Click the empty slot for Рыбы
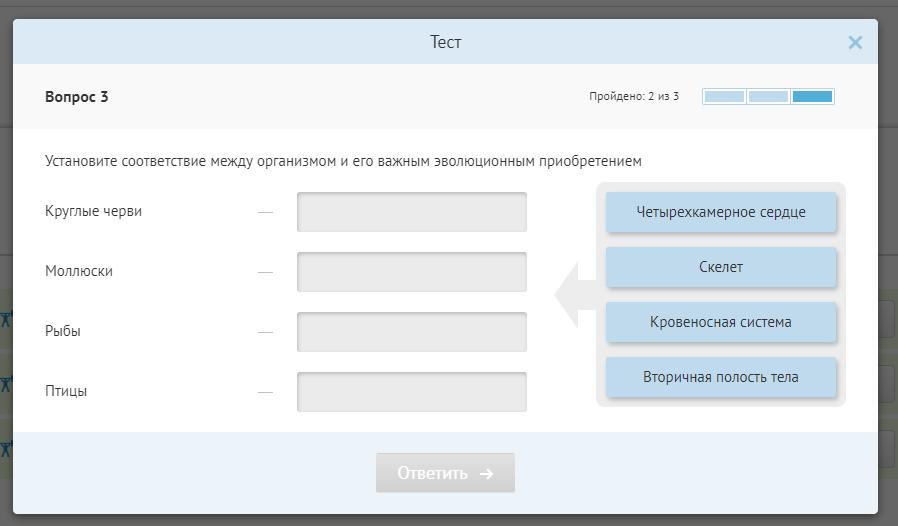The width and height of the screenshot is (898, 526). [x=412, y=332]
